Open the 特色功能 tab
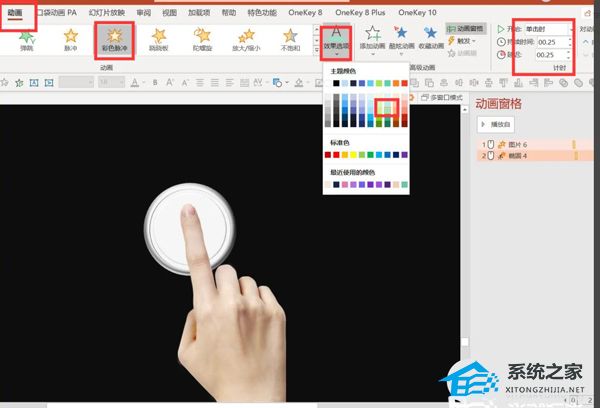The width and height of the screenshot is (600, 408). [262, 13]
